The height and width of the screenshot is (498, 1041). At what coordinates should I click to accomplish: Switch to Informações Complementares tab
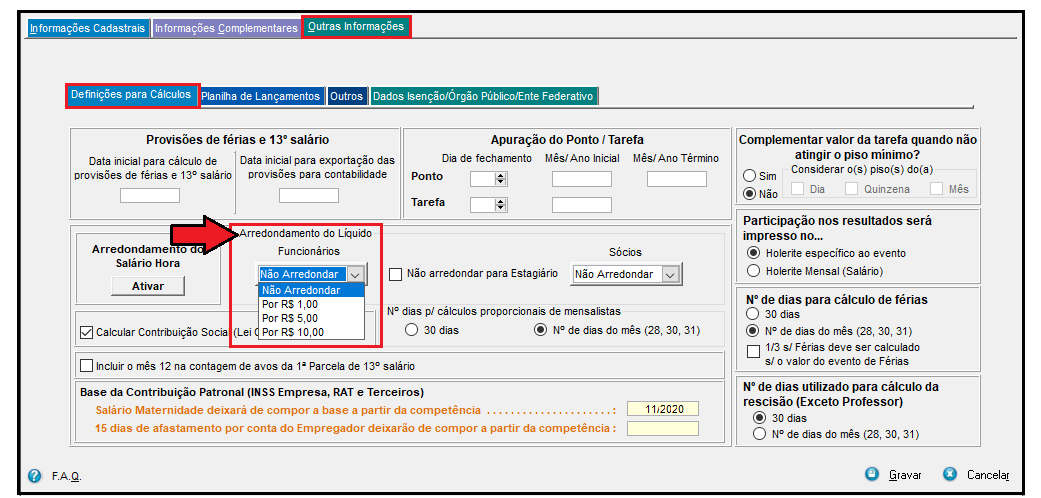226,29
